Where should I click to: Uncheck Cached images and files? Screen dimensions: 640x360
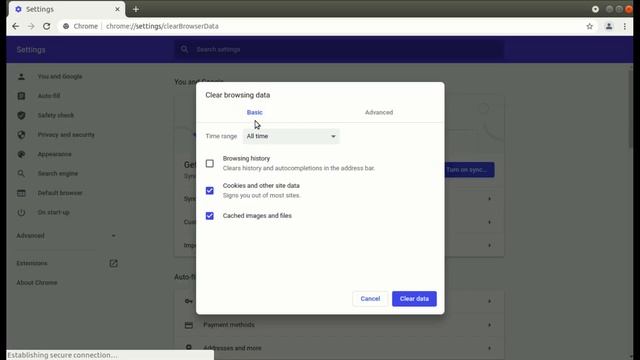[x=209, y=216]
